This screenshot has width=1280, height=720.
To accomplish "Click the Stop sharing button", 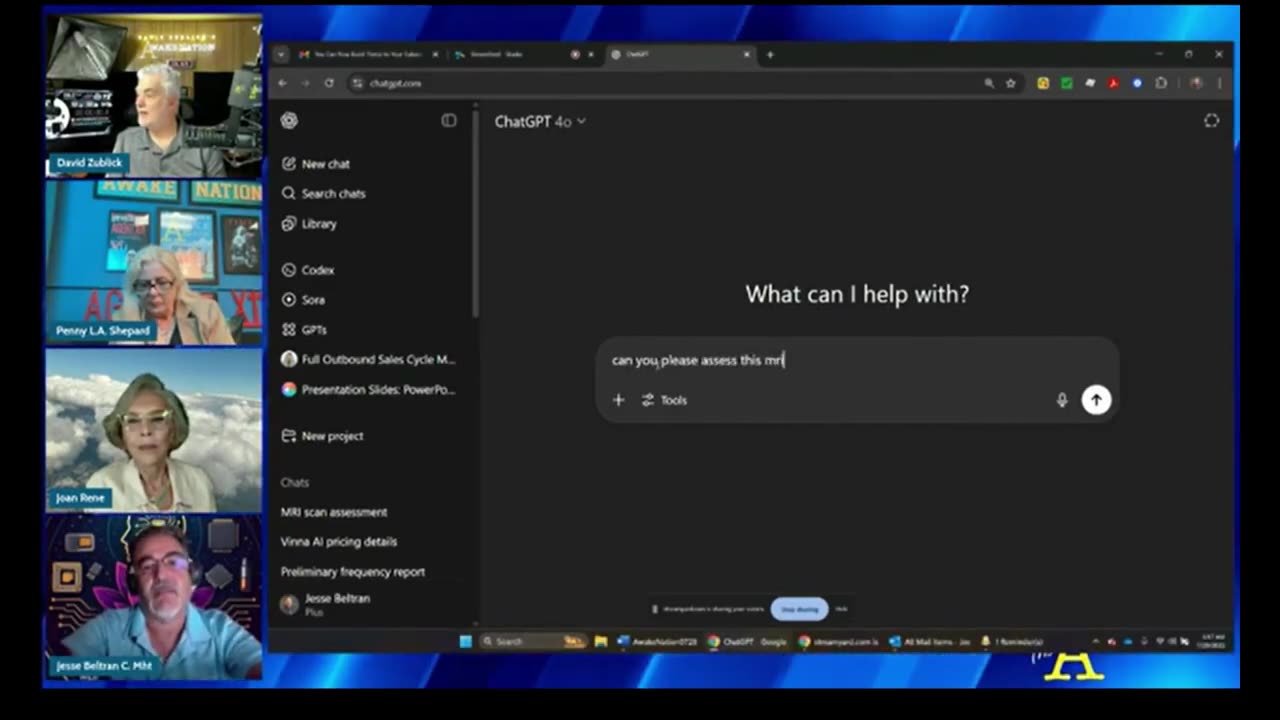I will pyautogui.click(x=800, y=609).
